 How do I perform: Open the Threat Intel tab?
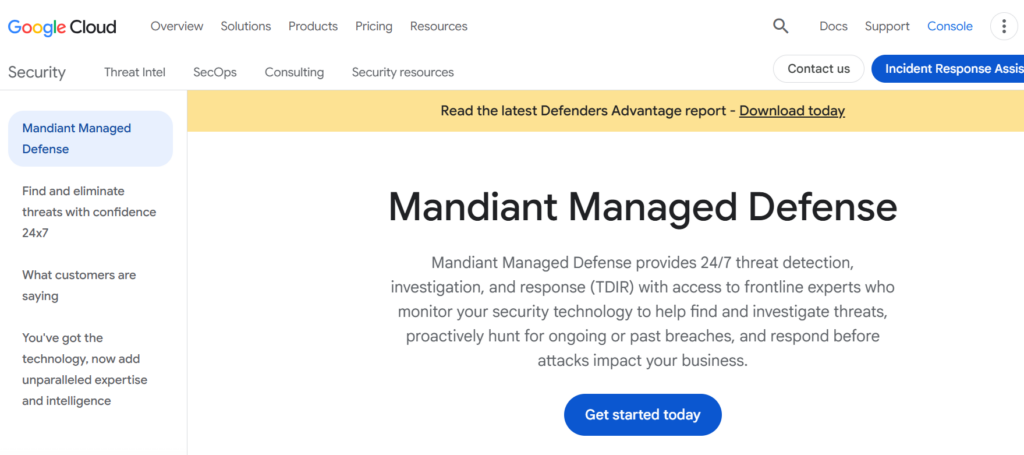135,72
